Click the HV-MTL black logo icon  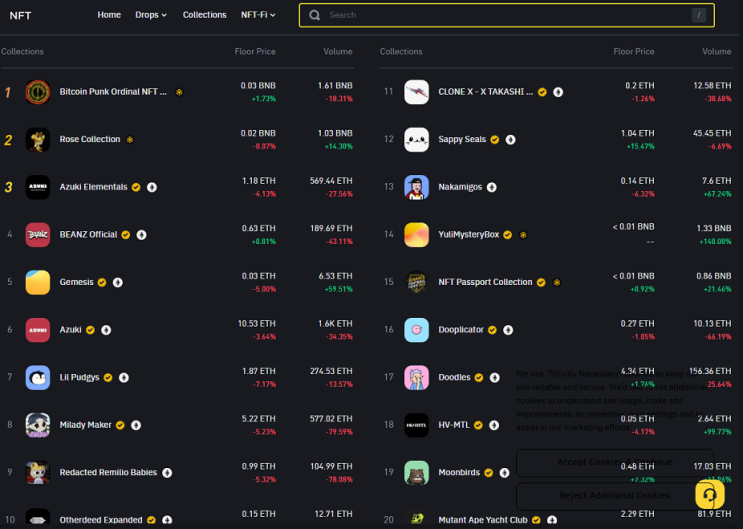click(417, 425)
